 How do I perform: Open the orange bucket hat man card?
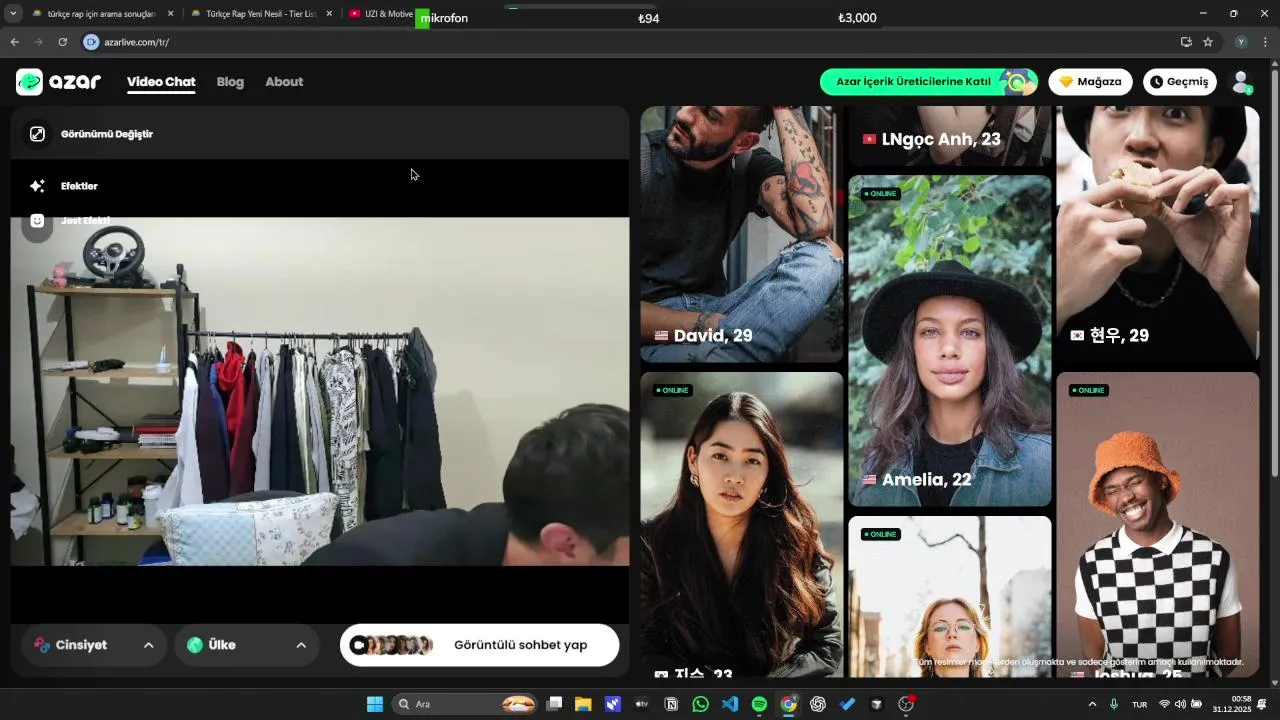click(1158, 525)
